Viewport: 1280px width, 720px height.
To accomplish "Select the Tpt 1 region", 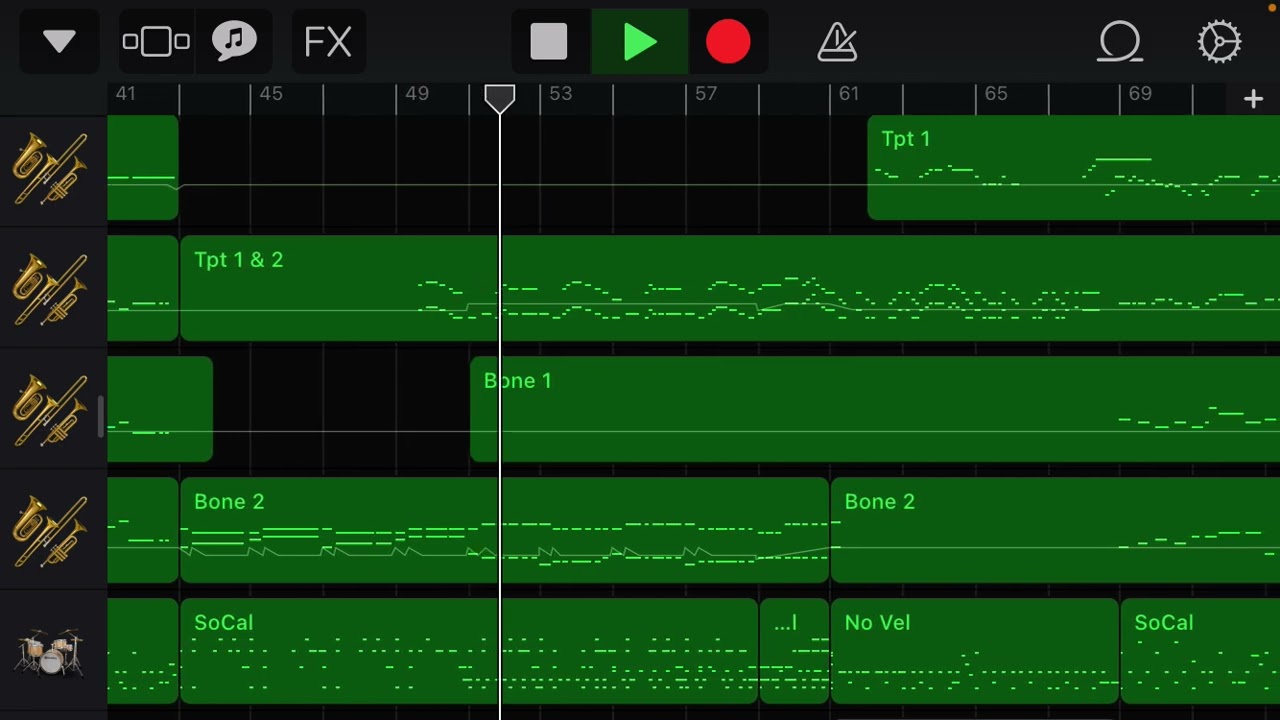I will (x=1073, y=168).
